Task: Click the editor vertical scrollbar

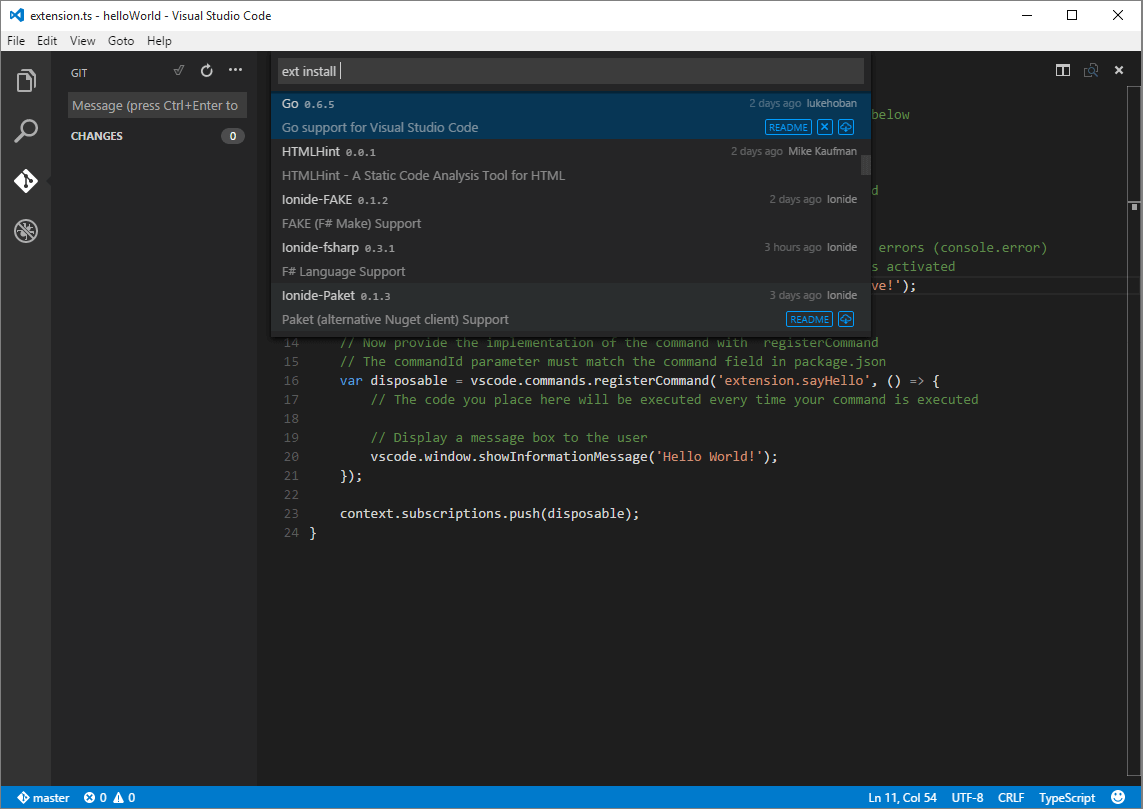Action: (1134, 430)
